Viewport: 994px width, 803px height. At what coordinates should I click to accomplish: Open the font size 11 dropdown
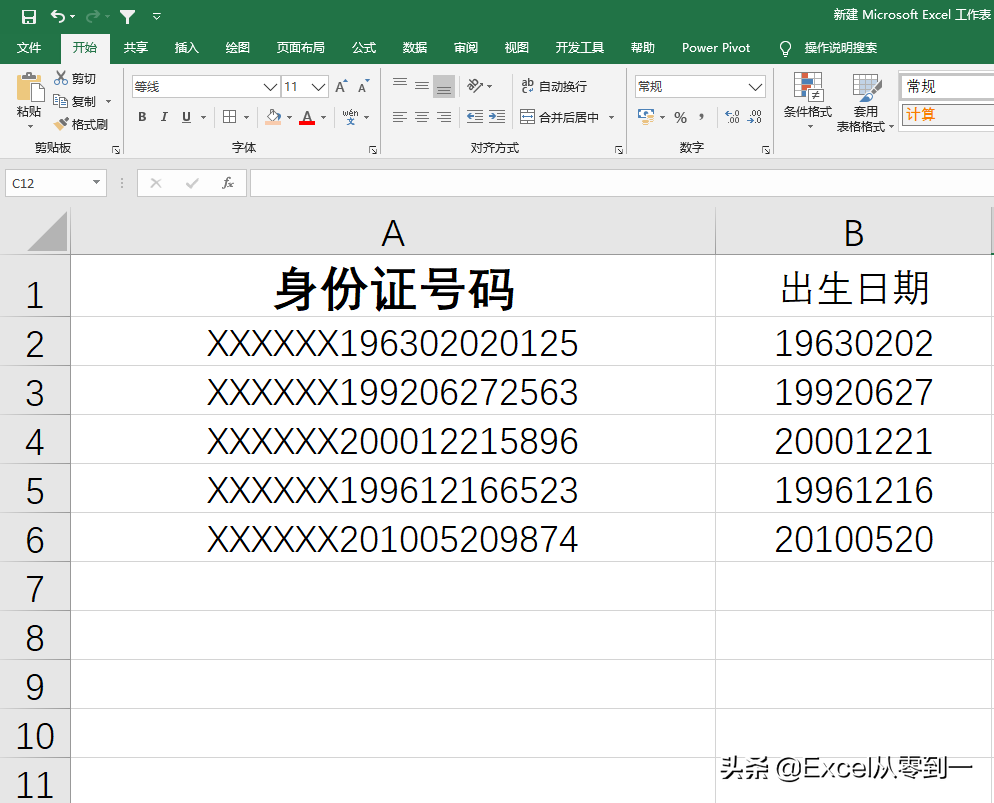coord(319,87)
